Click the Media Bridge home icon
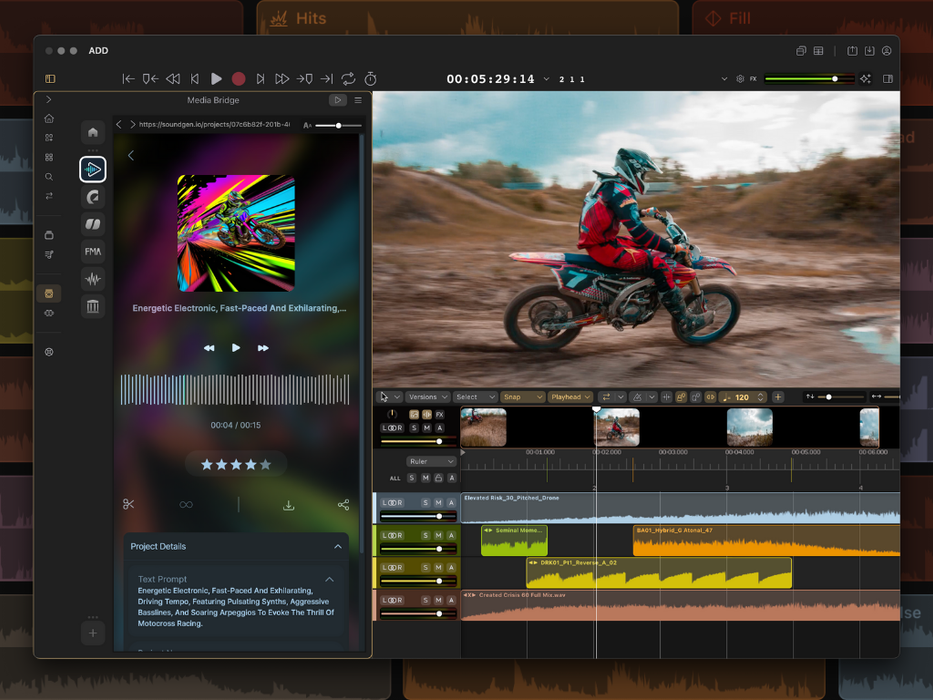The width and height of the screenshot is (933, 700). click(93, 132)
